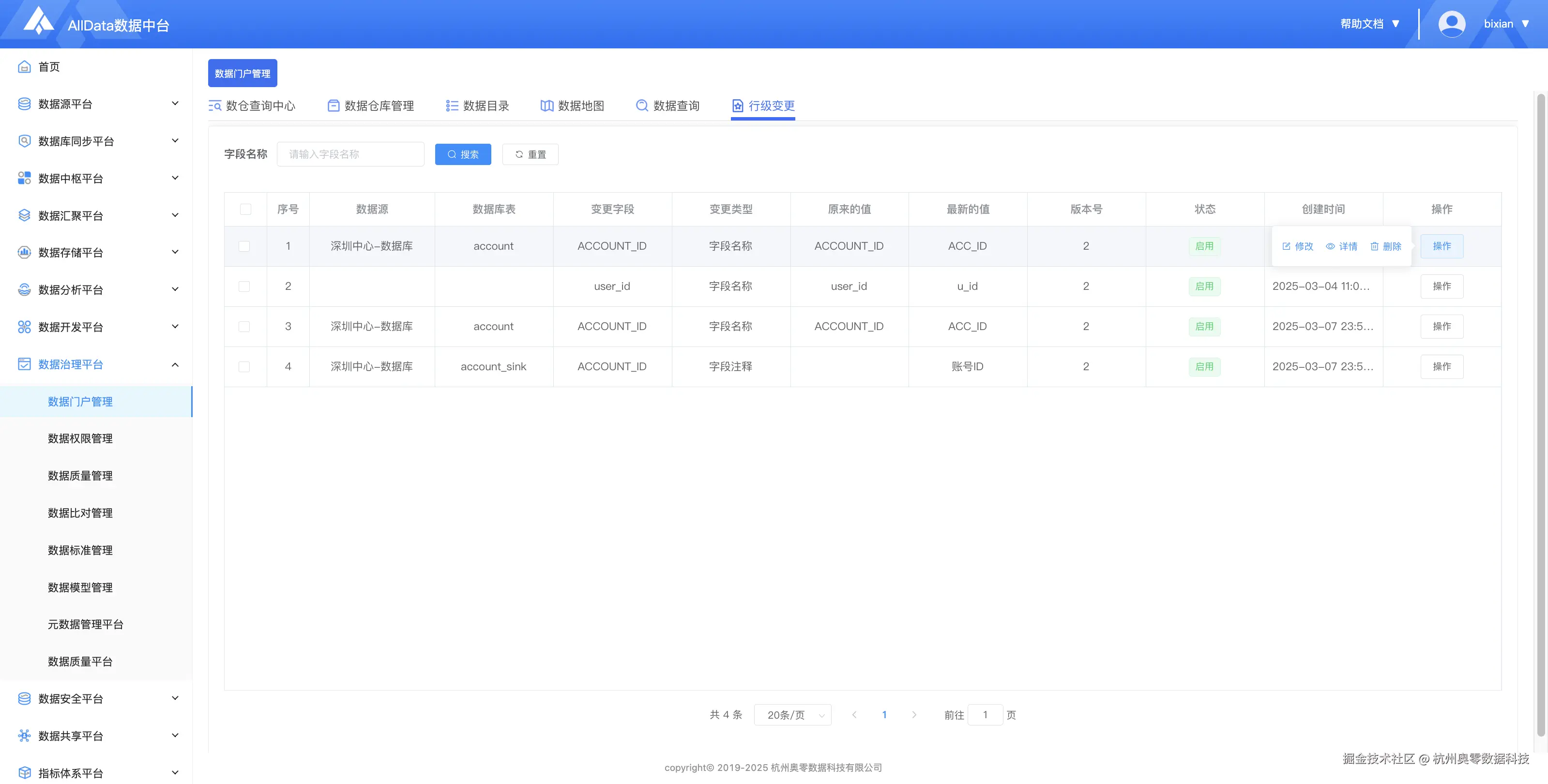Focus the 字段名称 input field
This screenshot has width=1548, height=784.
[x=350, y=154]
